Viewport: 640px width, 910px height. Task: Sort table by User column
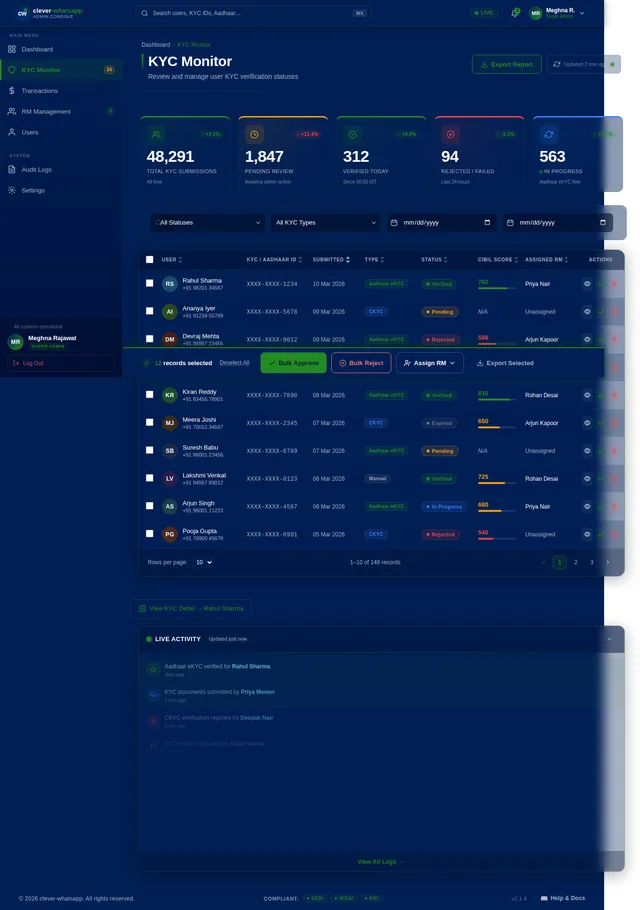pyautogui.click(x=172, y=259)
